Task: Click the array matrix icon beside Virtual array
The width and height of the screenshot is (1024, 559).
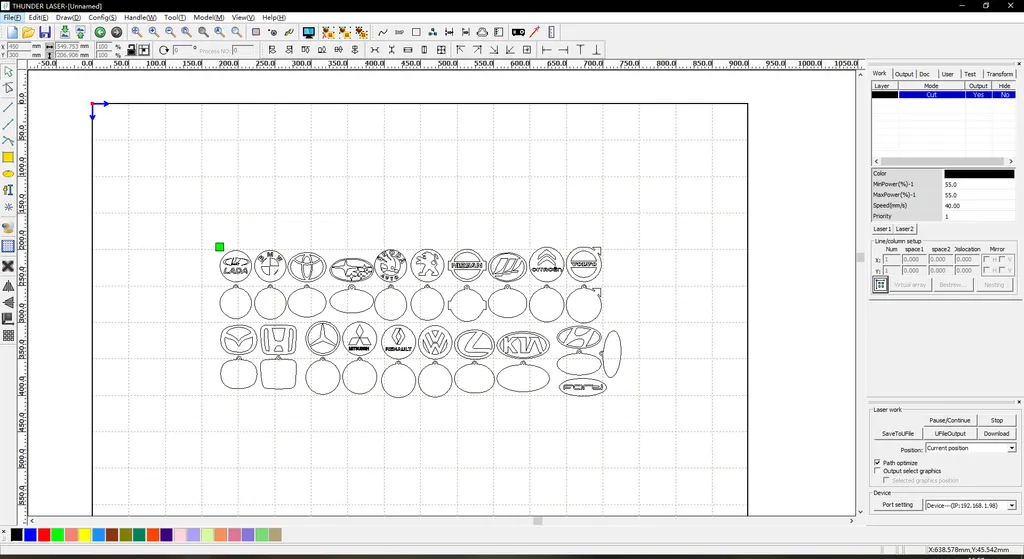Action: pyautogui.click(x=880, y=285)
